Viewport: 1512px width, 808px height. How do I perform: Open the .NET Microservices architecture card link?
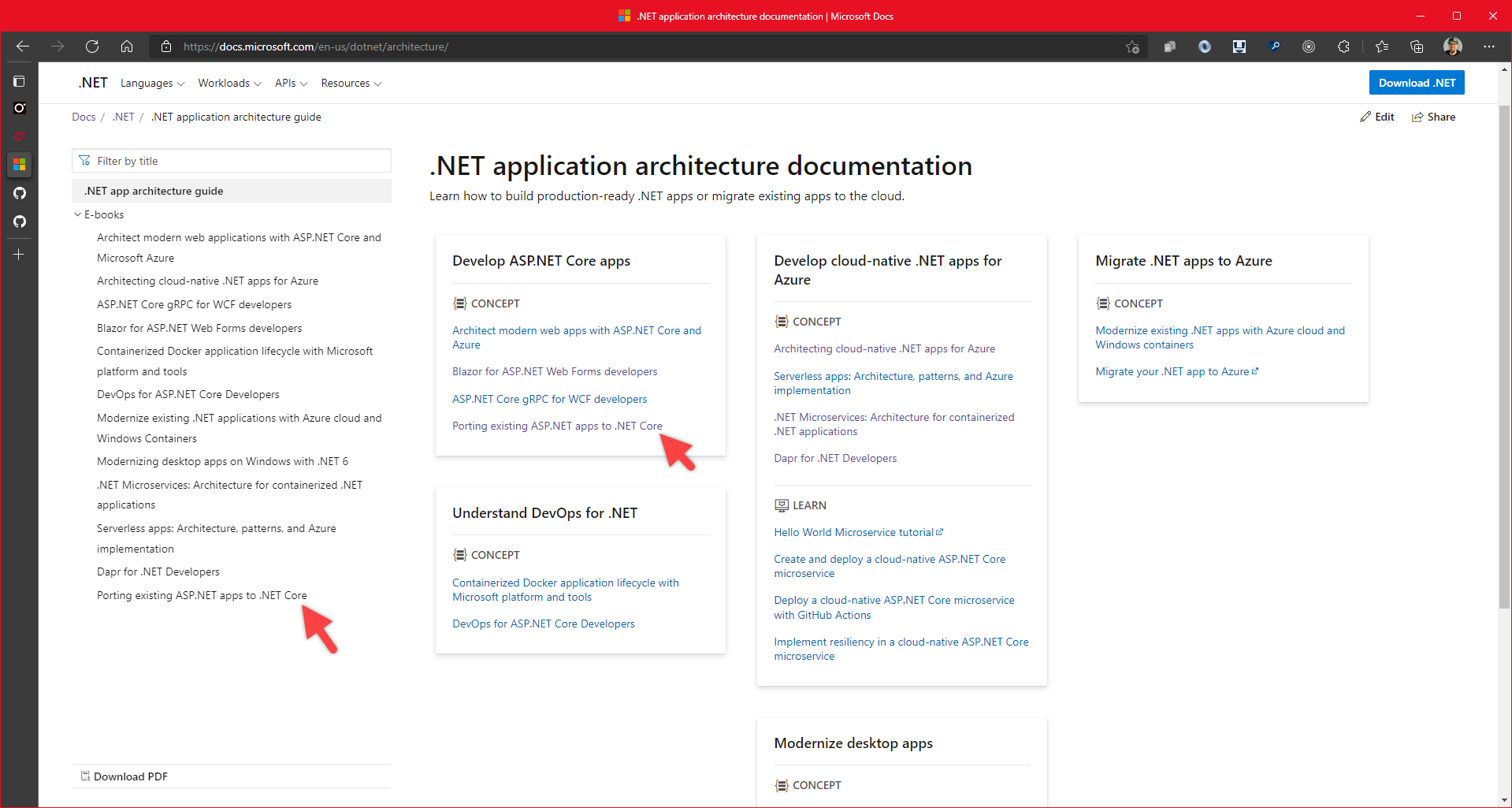click(893, 424)
